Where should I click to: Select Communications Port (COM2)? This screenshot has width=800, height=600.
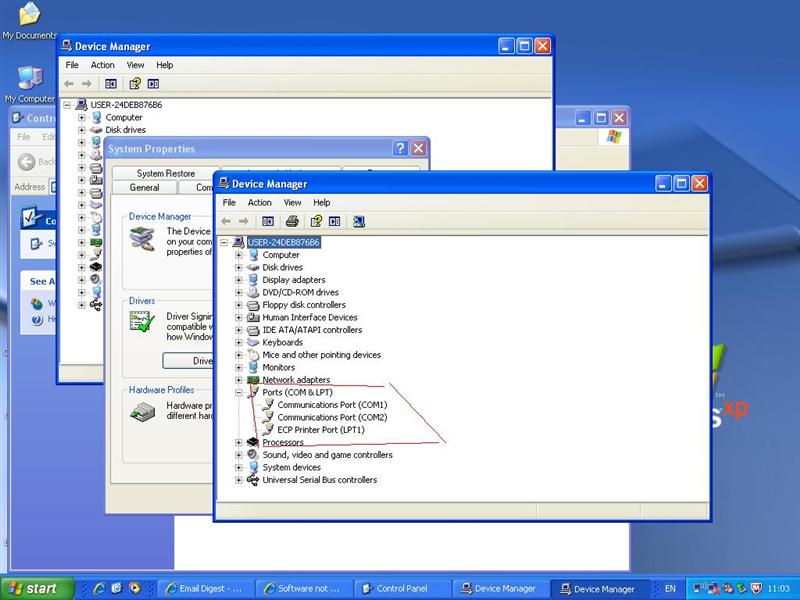pyautogui.click(x=332, y=417)
